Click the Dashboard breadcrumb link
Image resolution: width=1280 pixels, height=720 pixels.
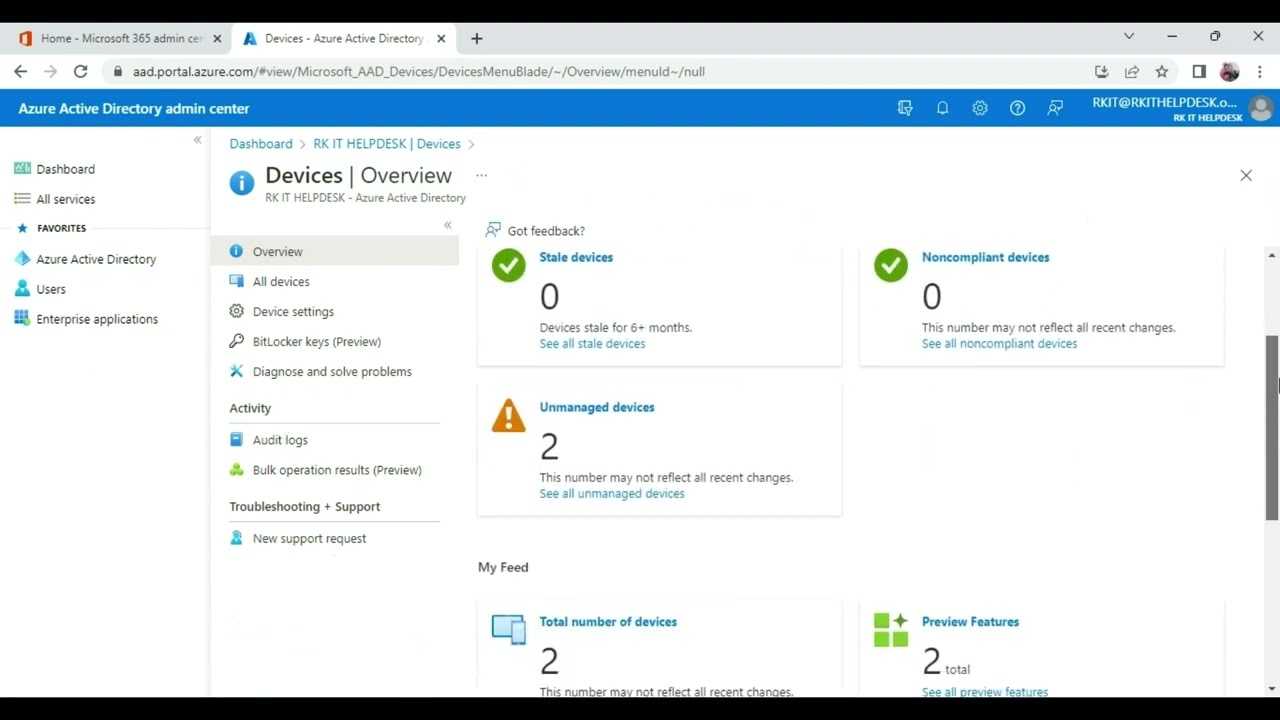(x=261, y=144)
